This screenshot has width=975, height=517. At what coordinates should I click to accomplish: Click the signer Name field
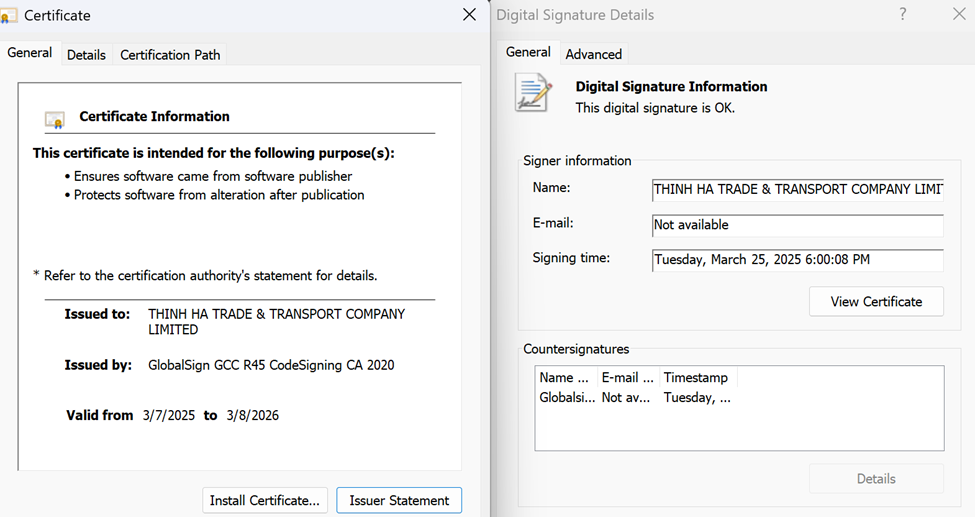798,190
